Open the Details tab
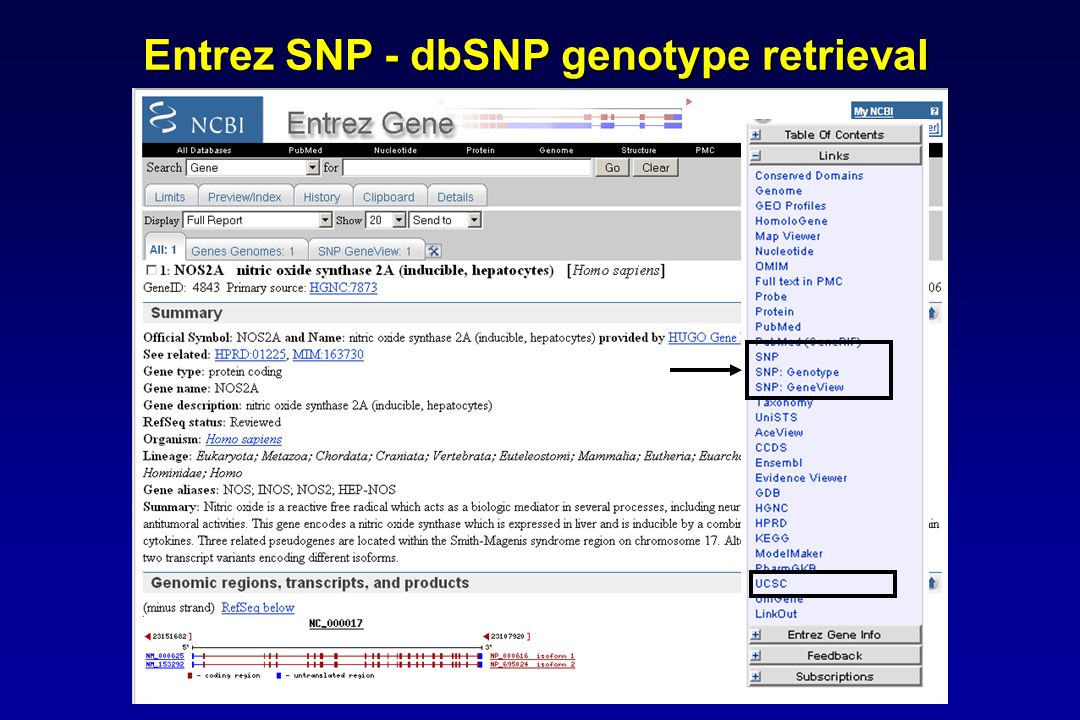 pos(455,197)
